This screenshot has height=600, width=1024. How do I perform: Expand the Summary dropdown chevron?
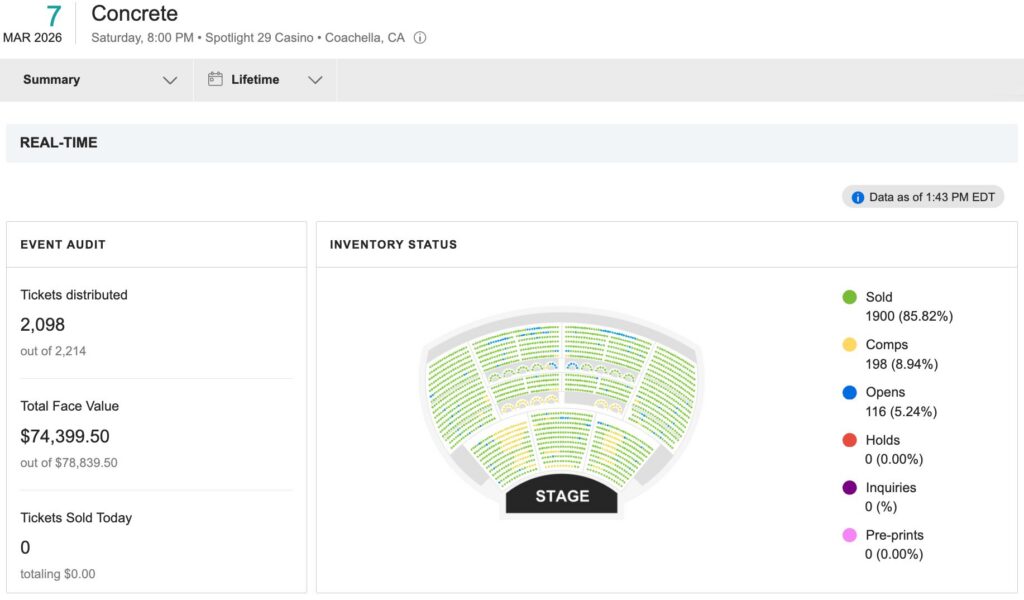tap(170, 80)
